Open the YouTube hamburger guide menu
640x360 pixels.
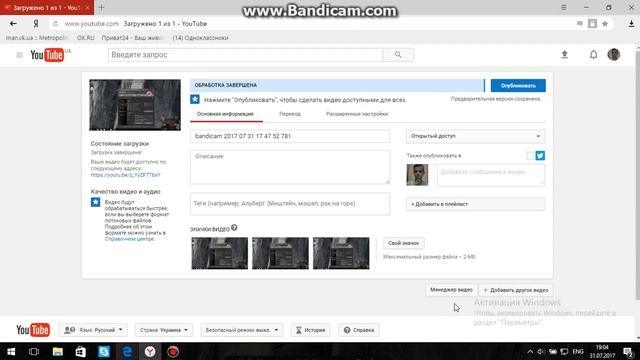19,55
